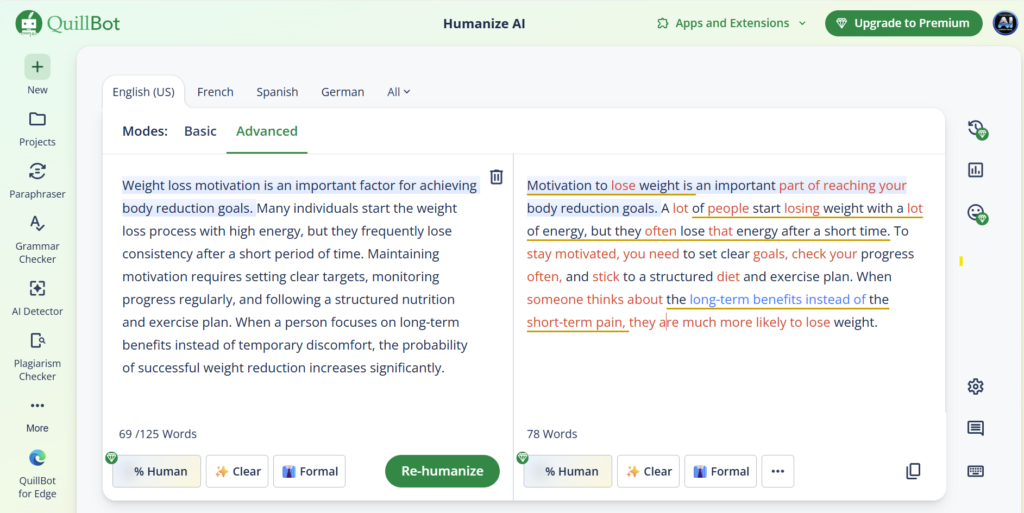The height and width of the screenshot is (513, 1024).
Task: Open the Plagiarism Checker tool
Action: point(37,341)
